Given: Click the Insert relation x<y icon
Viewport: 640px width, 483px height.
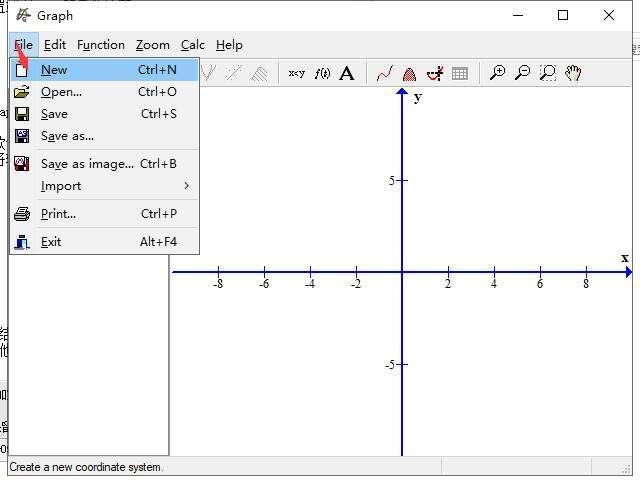Looking at the screenshot, I should (x=297, y=73).
